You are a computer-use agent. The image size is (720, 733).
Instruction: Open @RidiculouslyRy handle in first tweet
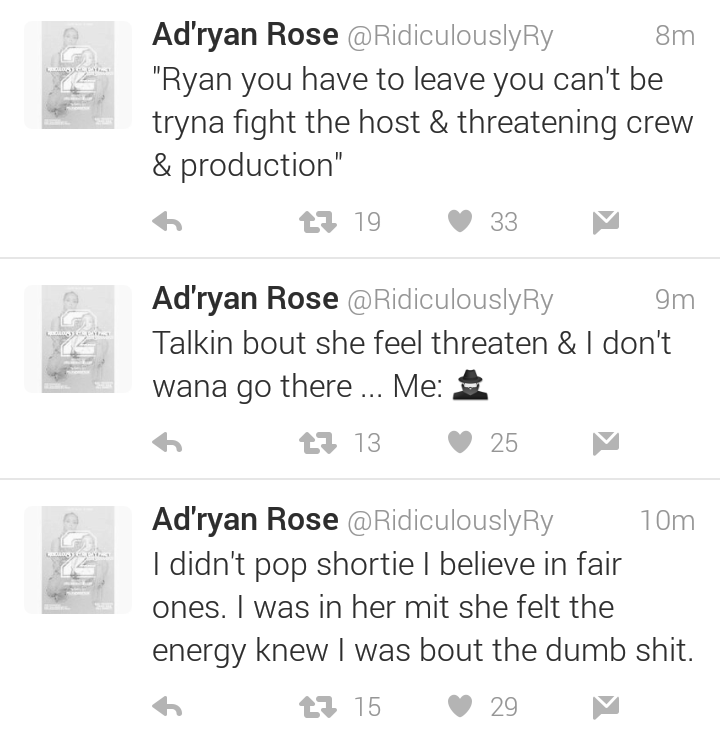coord(450,36)
